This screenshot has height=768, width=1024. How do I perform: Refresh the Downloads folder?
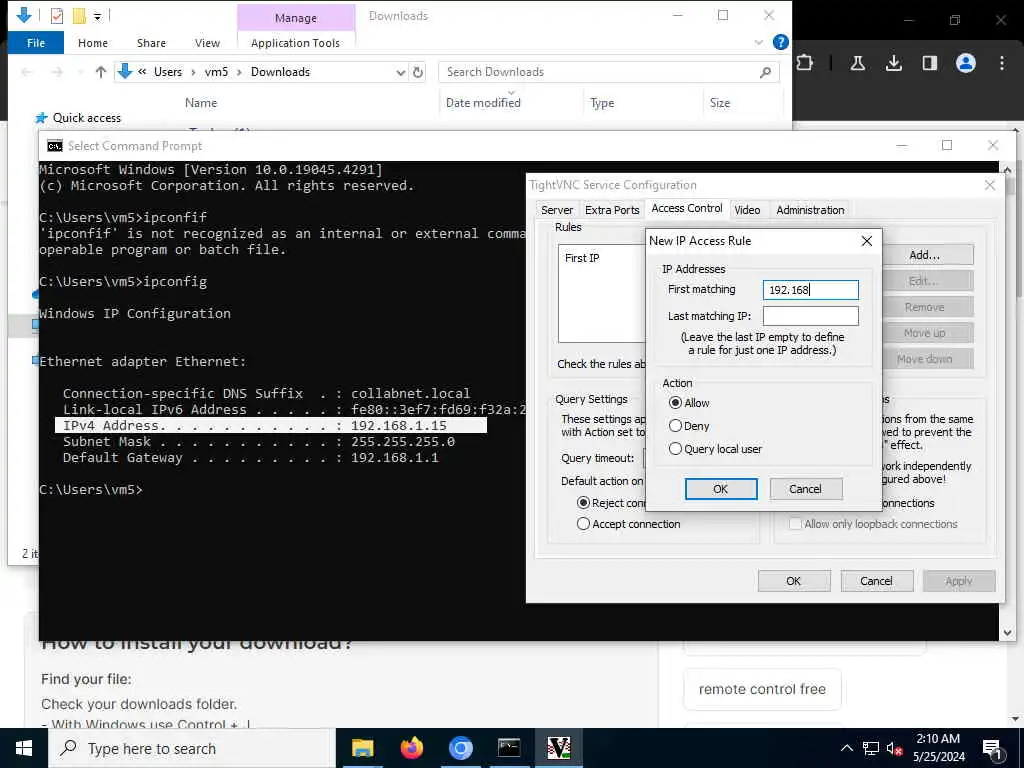coord(418,72)
